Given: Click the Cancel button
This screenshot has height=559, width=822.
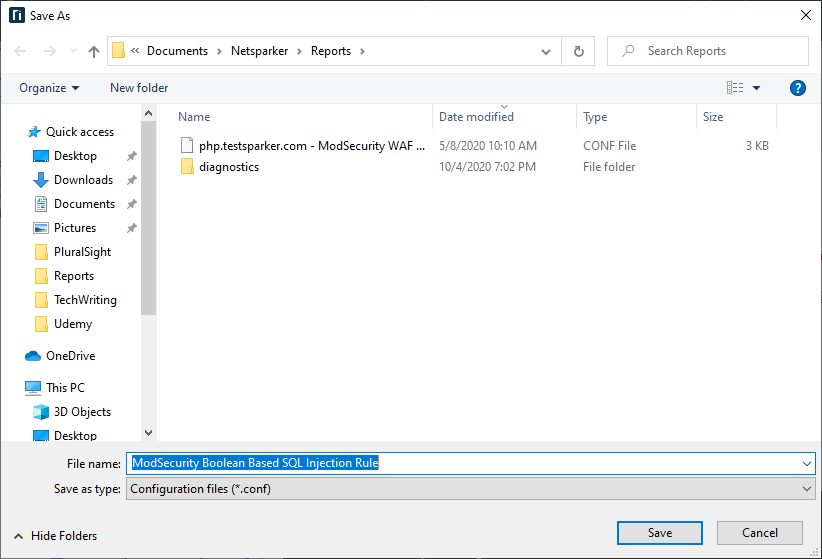Looking at the screenshot, I should coord(759,533).
